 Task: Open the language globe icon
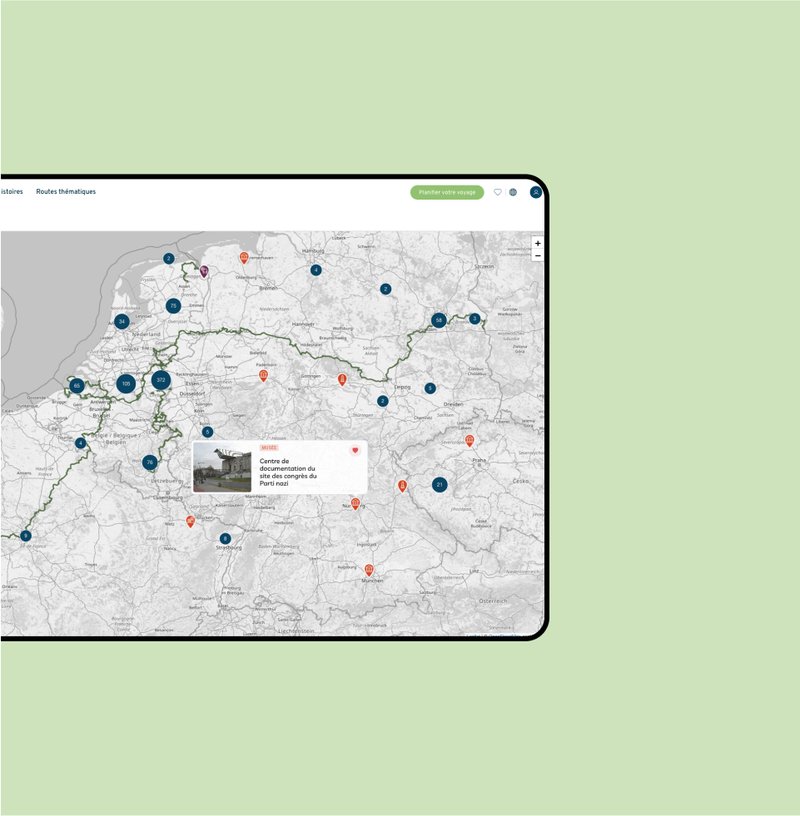[513, 192]
